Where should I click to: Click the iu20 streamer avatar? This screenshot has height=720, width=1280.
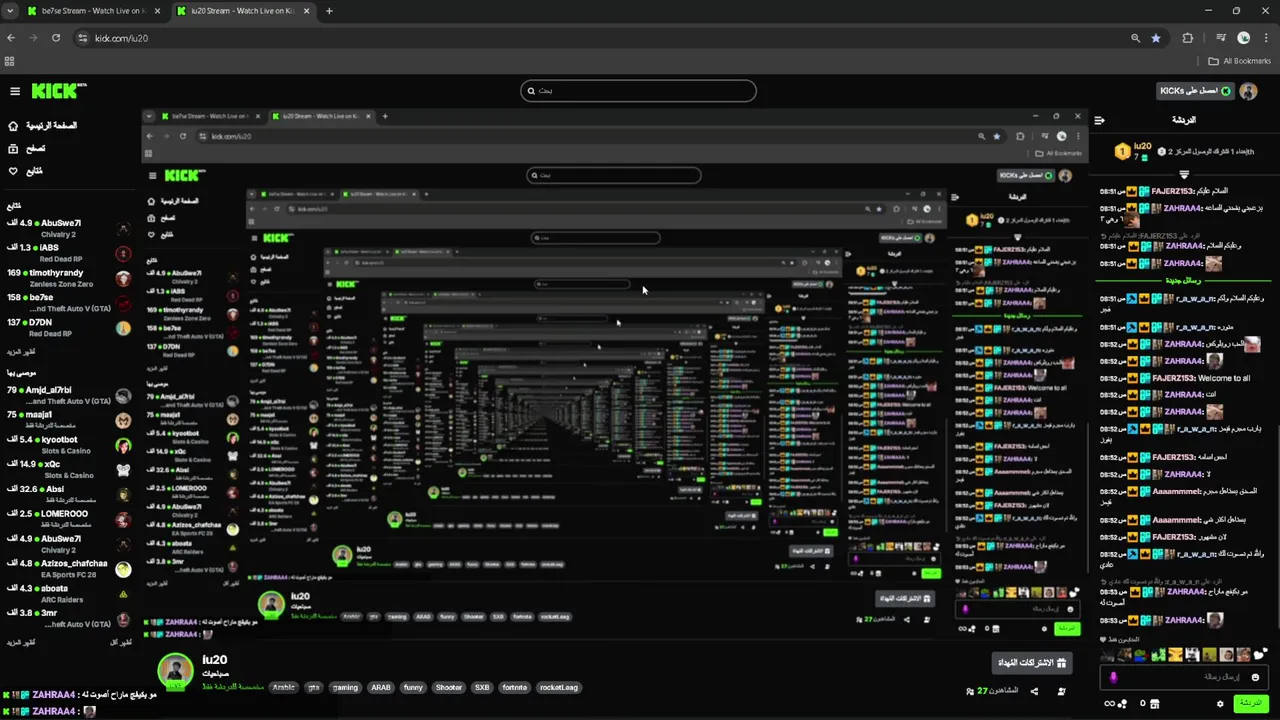(x=176, y=671)
